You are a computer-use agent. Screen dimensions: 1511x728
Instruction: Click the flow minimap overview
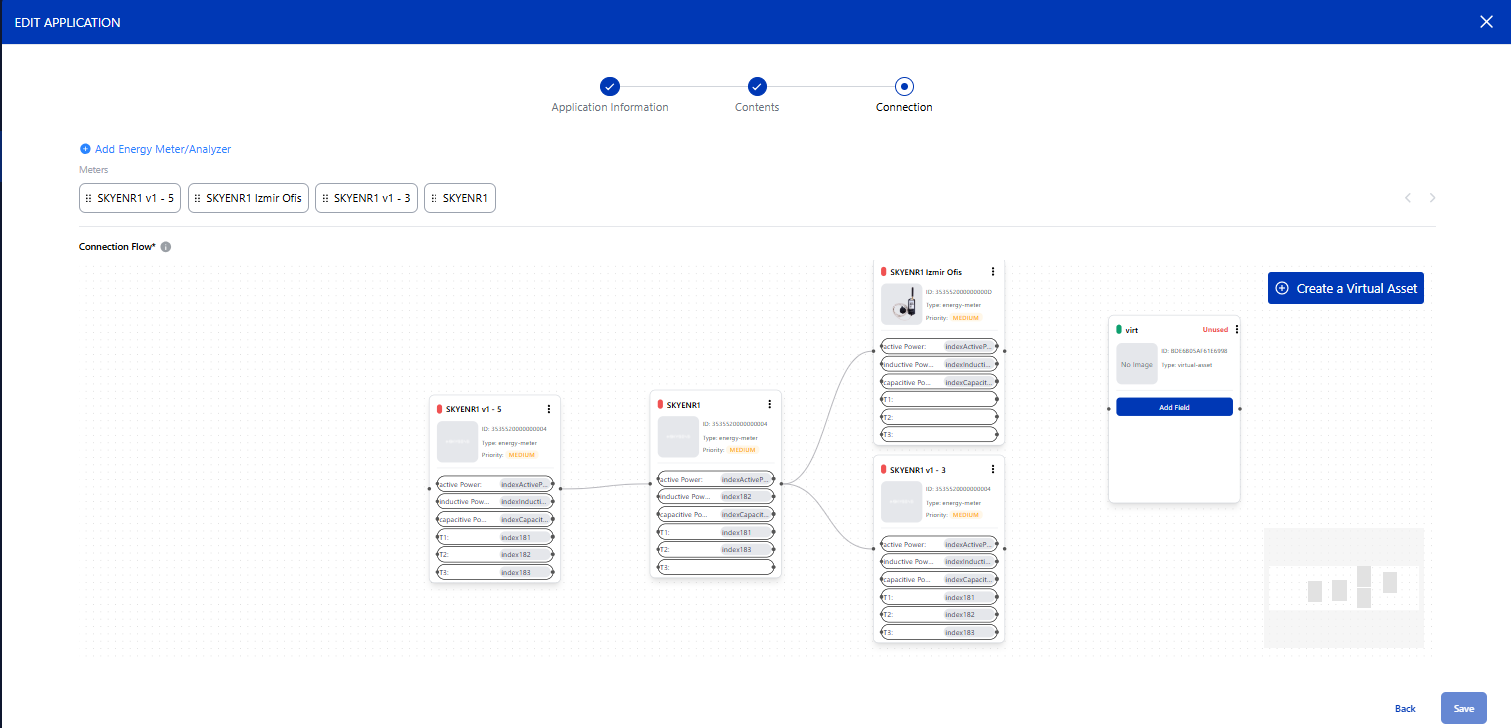(1343, 588)
